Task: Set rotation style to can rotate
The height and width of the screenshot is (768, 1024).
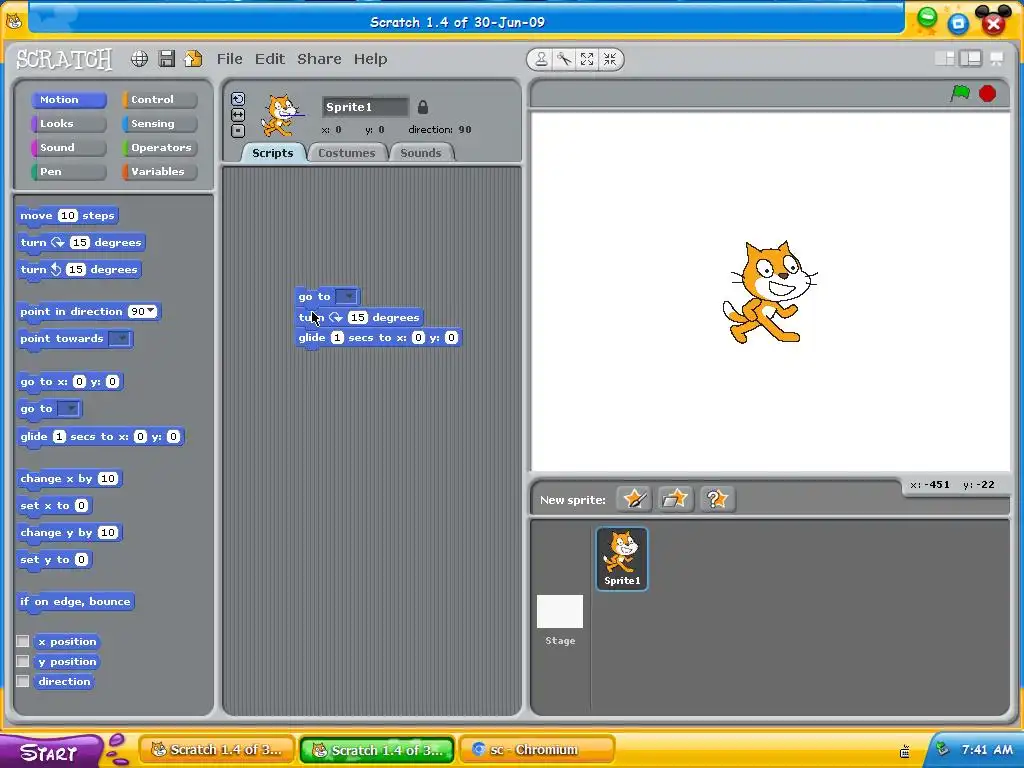Action: pyautogui.click(x=238, y=99)
